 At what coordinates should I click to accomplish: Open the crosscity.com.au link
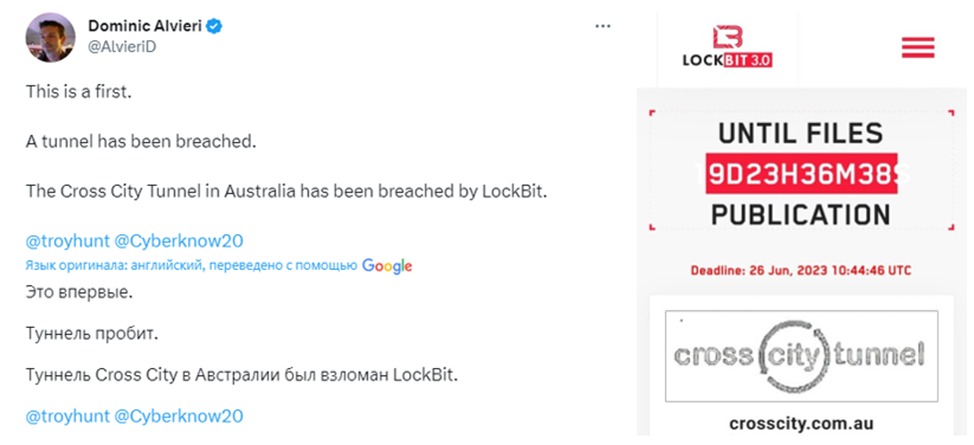click(800, 423)
